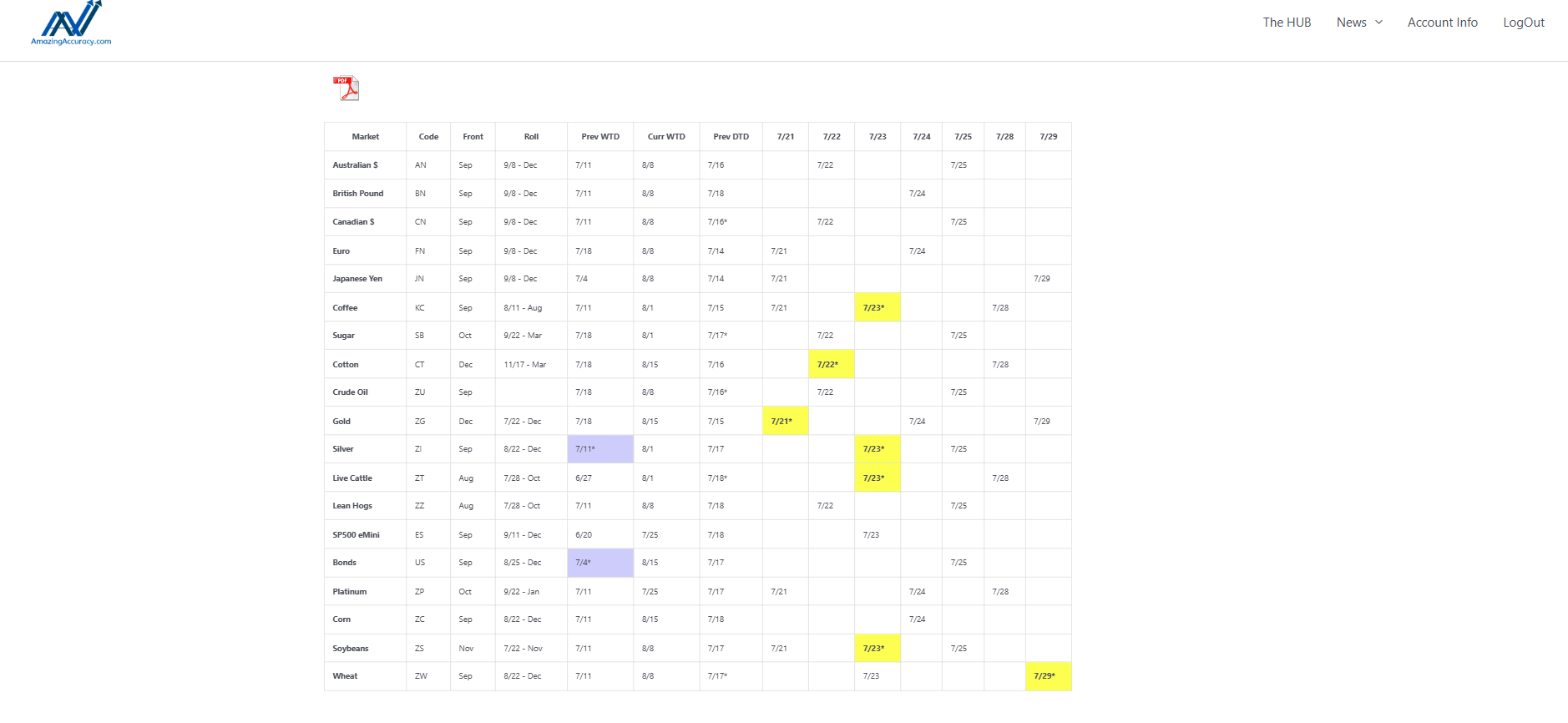The image size is (1568, 723).
Task: Click the yellow 7/21* Gold cell
Action: (785, 421)
